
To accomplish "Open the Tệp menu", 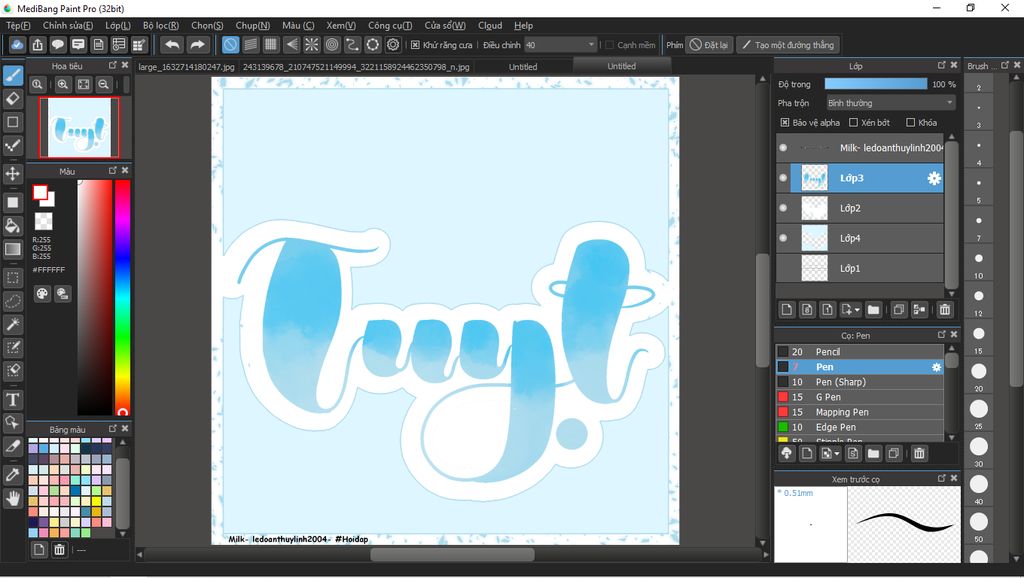I will pyautogui.click(x=18, y=25).
